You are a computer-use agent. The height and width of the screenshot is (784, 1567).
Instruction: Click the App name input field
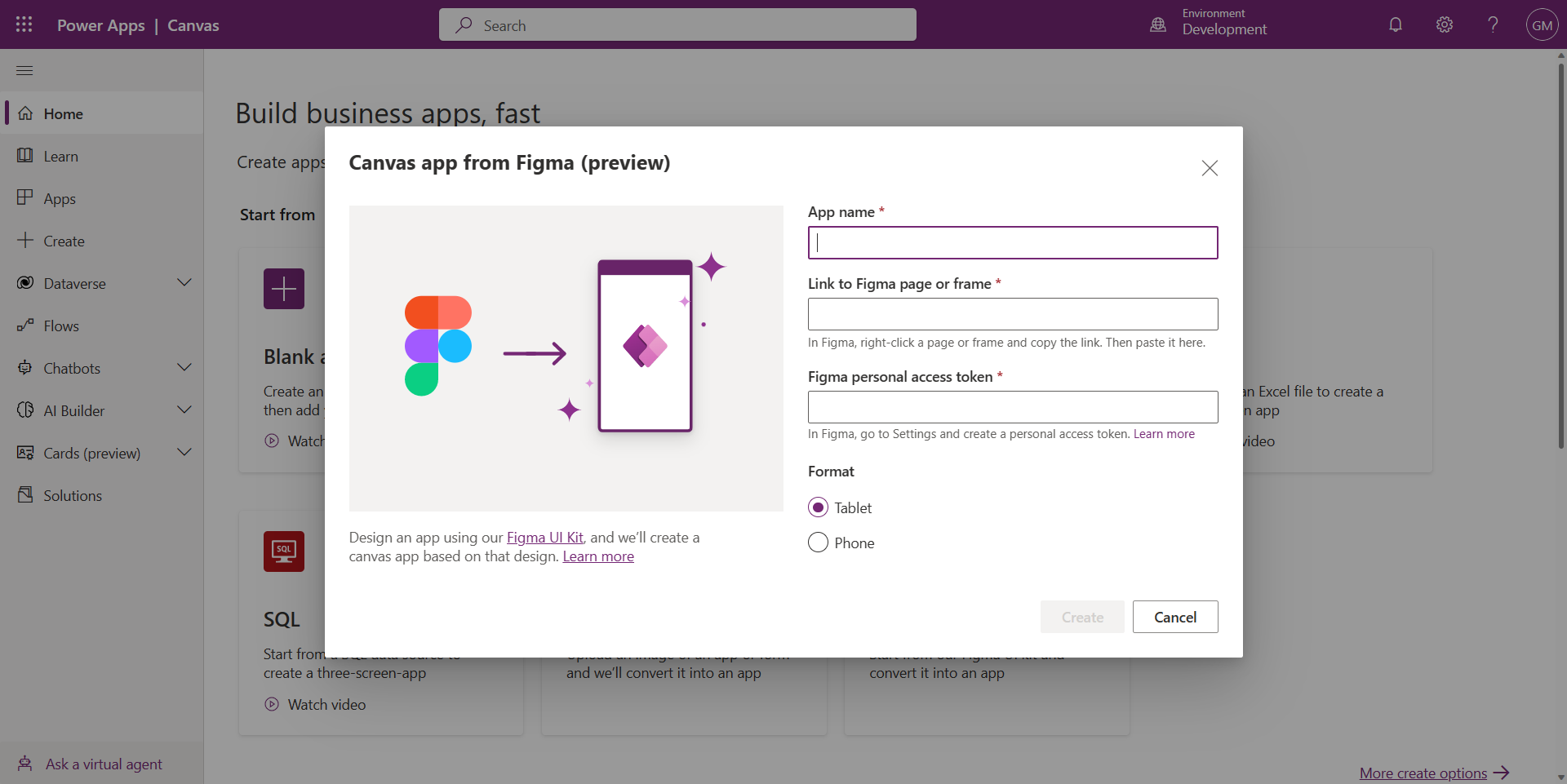tap(1013, 242)
